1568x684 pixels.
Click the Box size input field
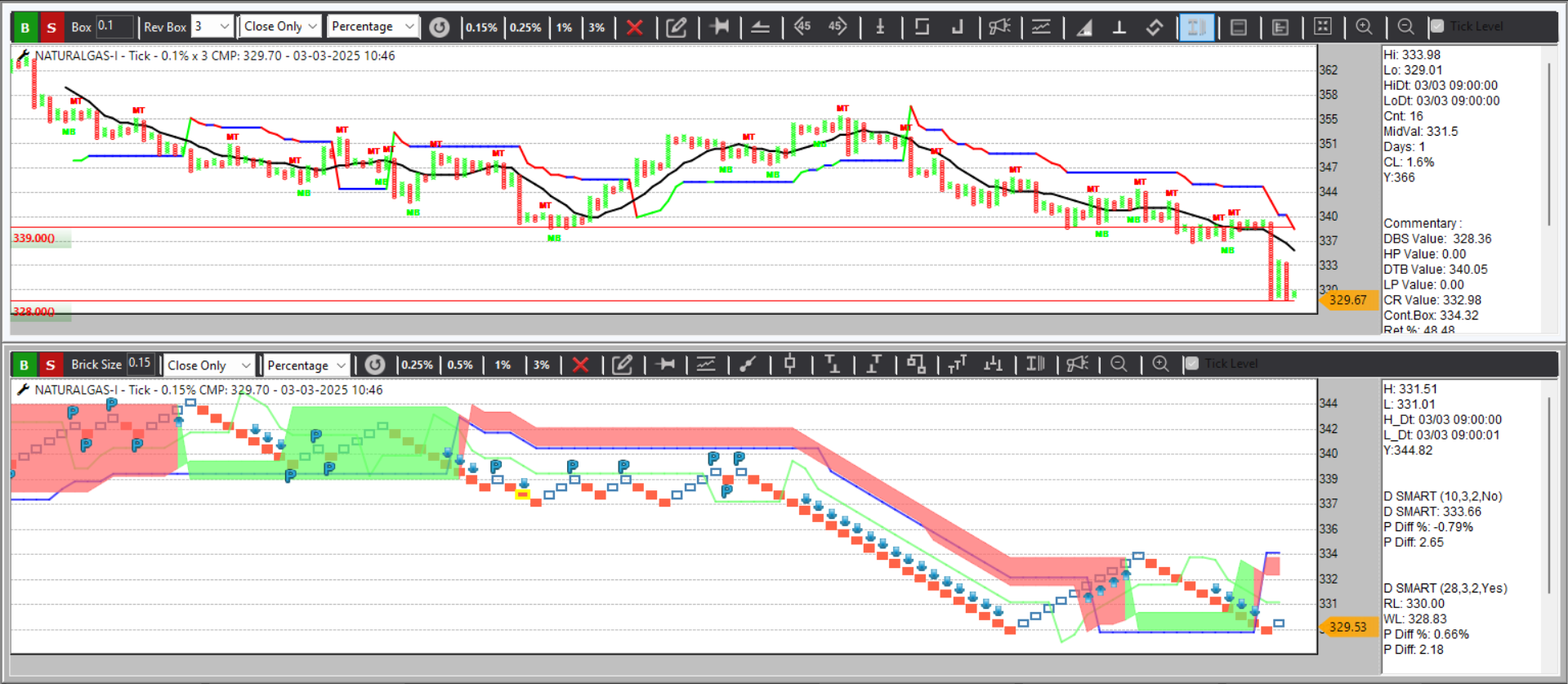(114, 26)
